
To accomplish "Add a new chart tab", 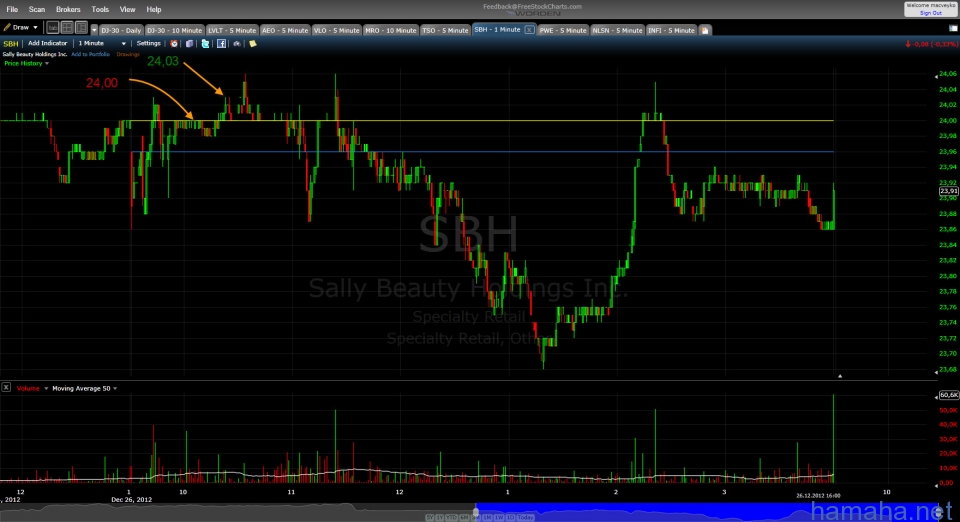I will pyautogui.click(x=705, y=30).
